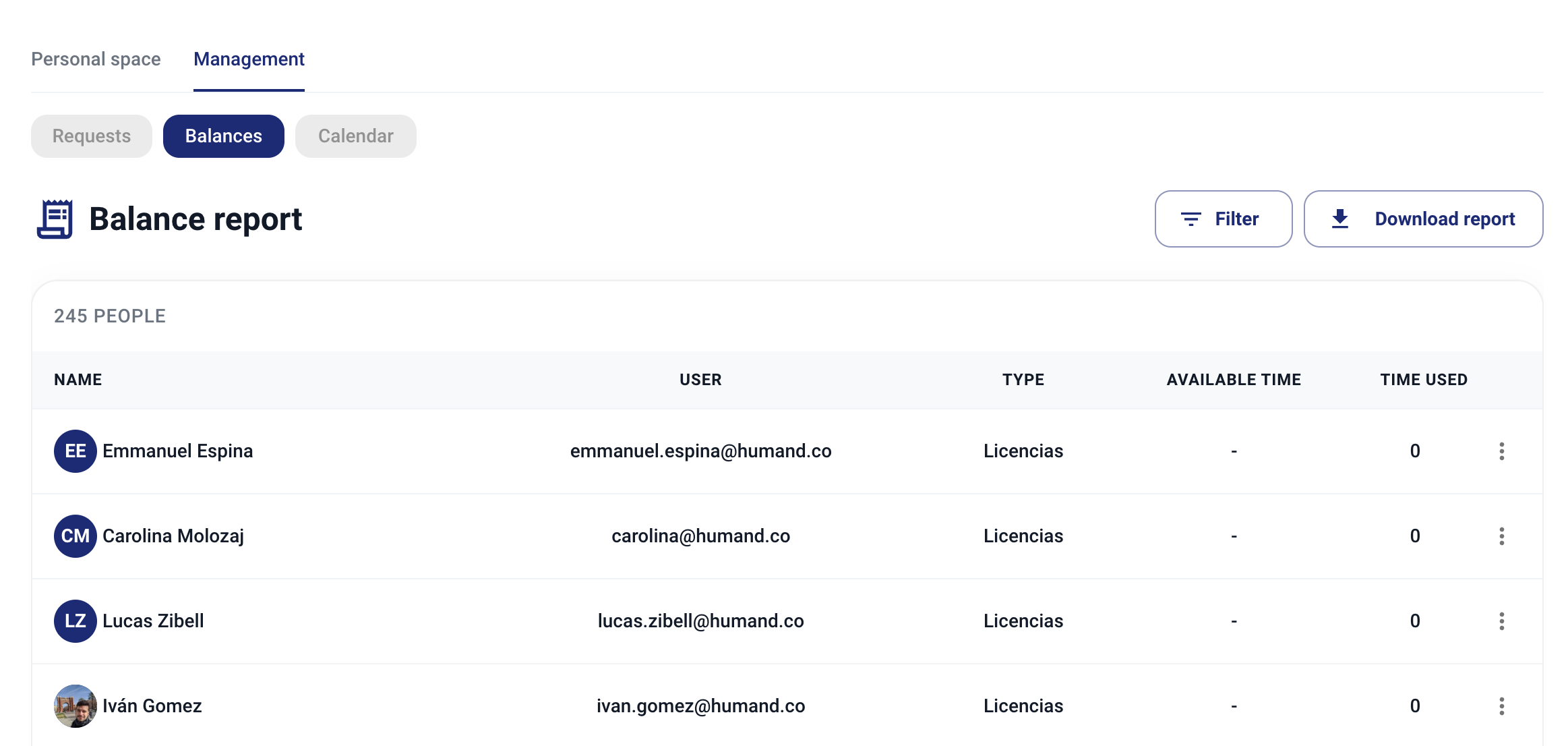
Task: Open three-dot menu for Emmanuel Espina
Action: point(1501,451)
